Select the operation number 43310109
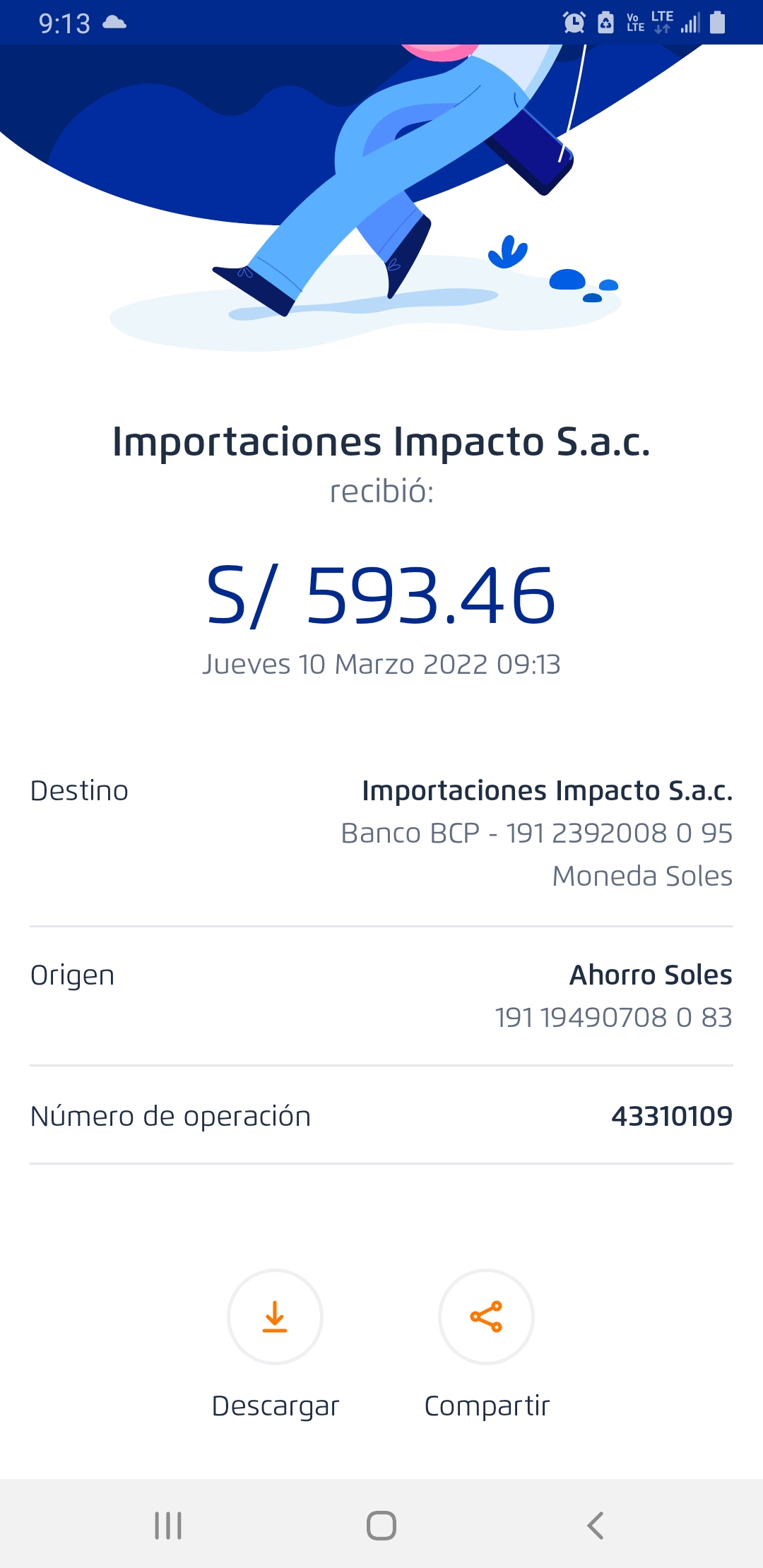Screen dimensions: 763x1568 (671, 1116)
